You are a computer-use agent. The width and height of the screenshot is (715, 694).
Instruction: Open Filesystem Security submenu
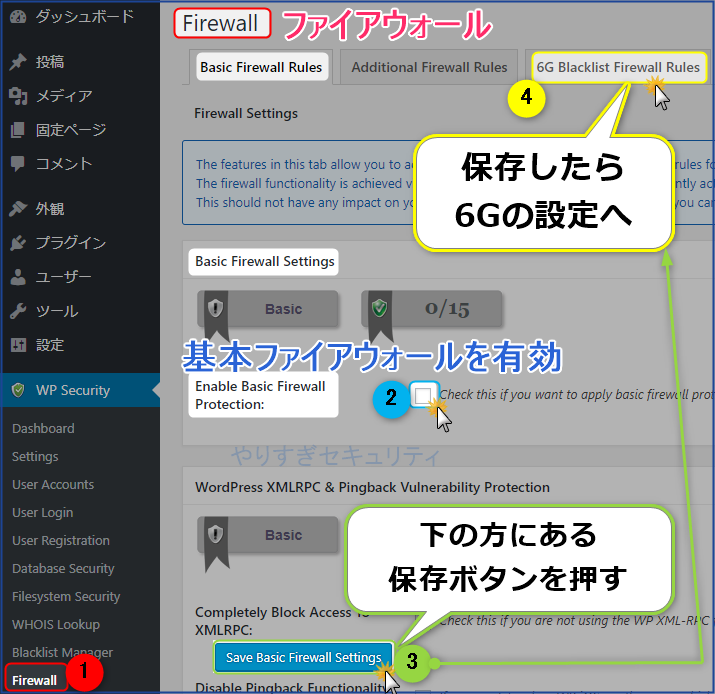coord(66,596)
